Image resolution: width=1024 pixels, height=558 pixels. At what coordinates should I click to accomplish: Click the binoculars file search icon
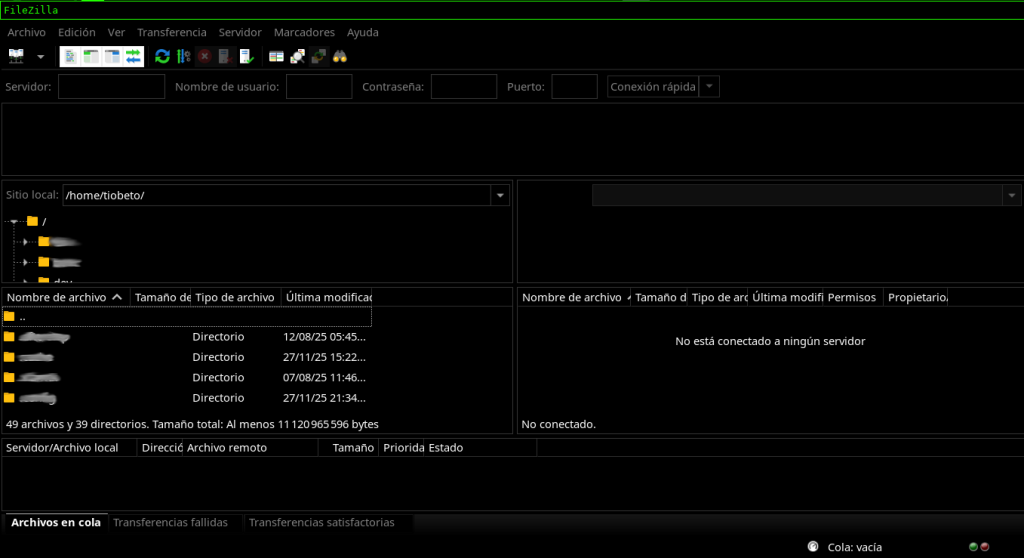point(339,57)
